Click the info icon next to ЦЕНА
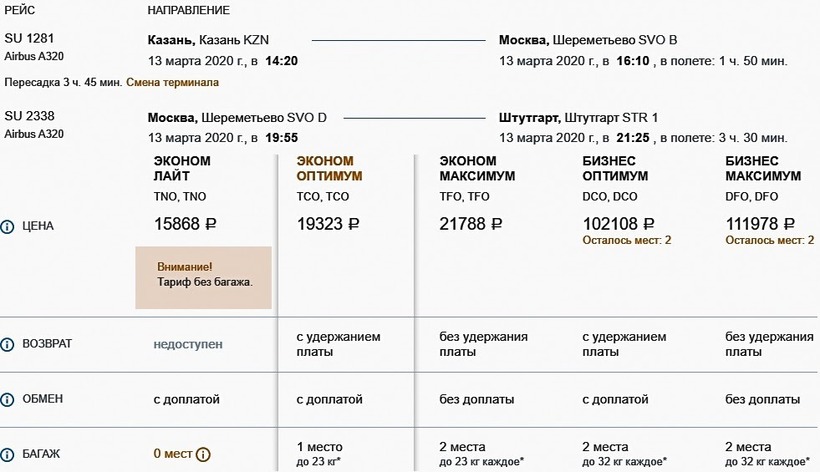 pyautogui.click(x=8, y=226)
